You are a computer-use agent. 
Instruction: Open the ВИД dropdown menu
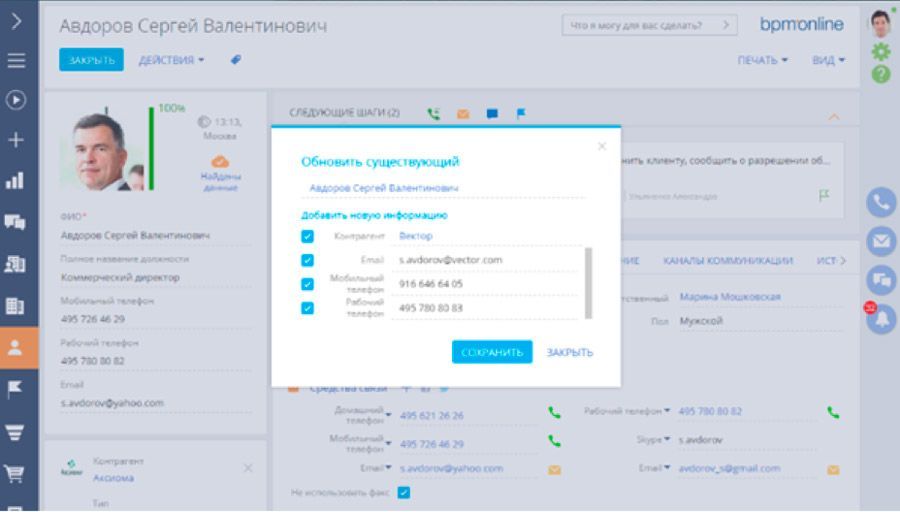click(828, 60)
